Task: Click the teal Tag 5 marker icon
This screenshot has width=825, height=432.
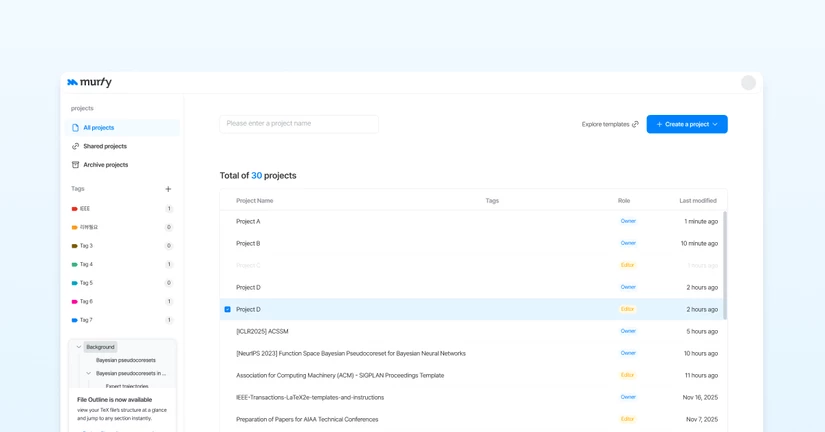Action: [74, 283]
